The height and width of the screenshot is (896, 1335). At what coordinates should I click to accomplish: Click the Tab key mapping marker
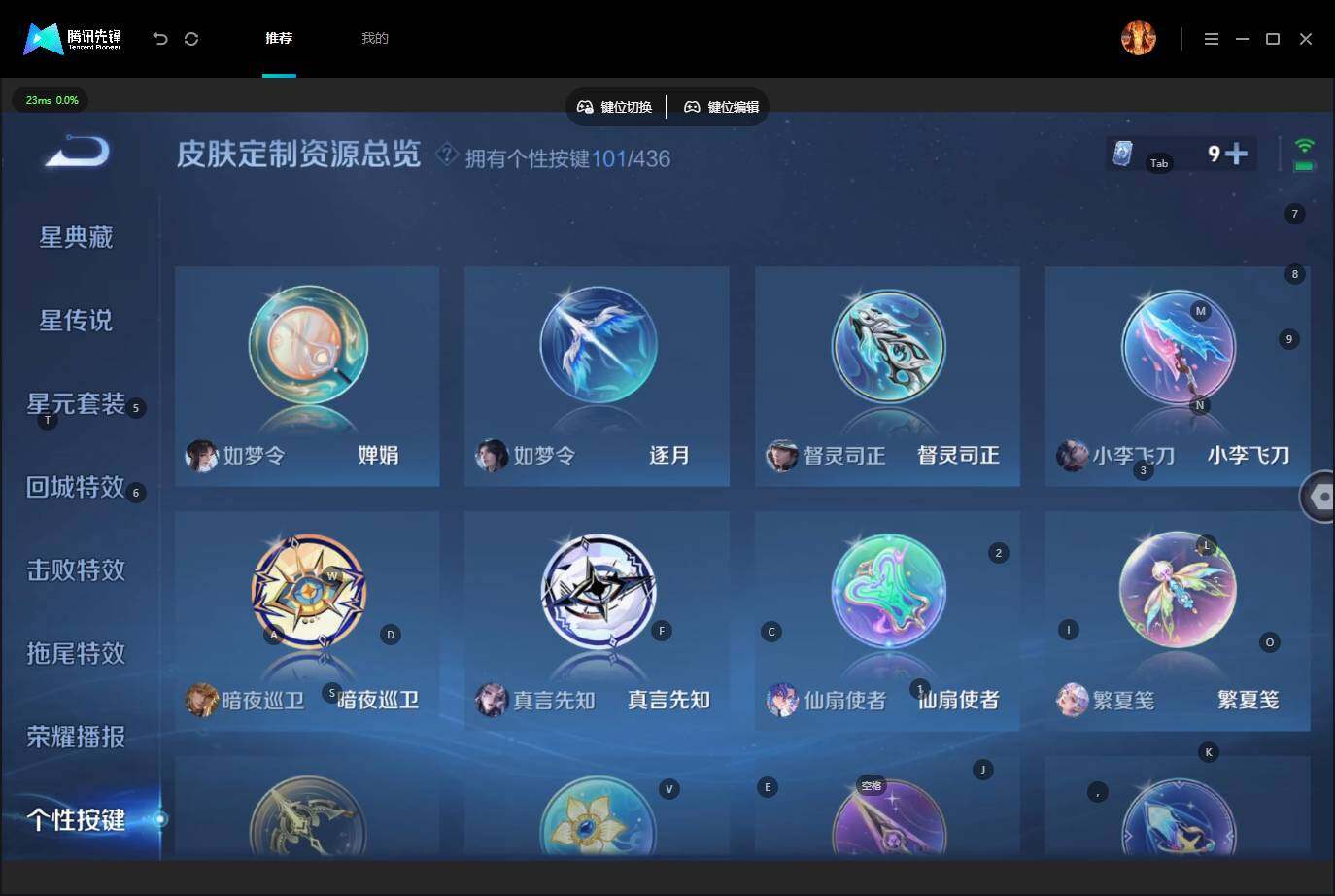click(x=1159, y=163)
